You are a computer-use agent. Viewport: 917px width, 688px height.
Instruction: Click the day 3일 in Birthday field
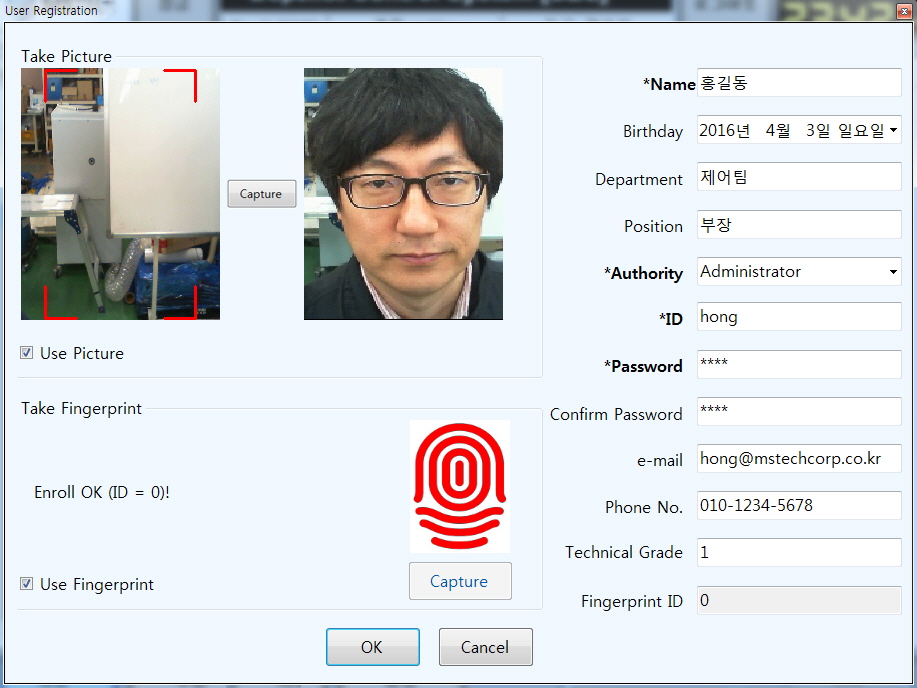pyautogui.click(x=818, y=130)
